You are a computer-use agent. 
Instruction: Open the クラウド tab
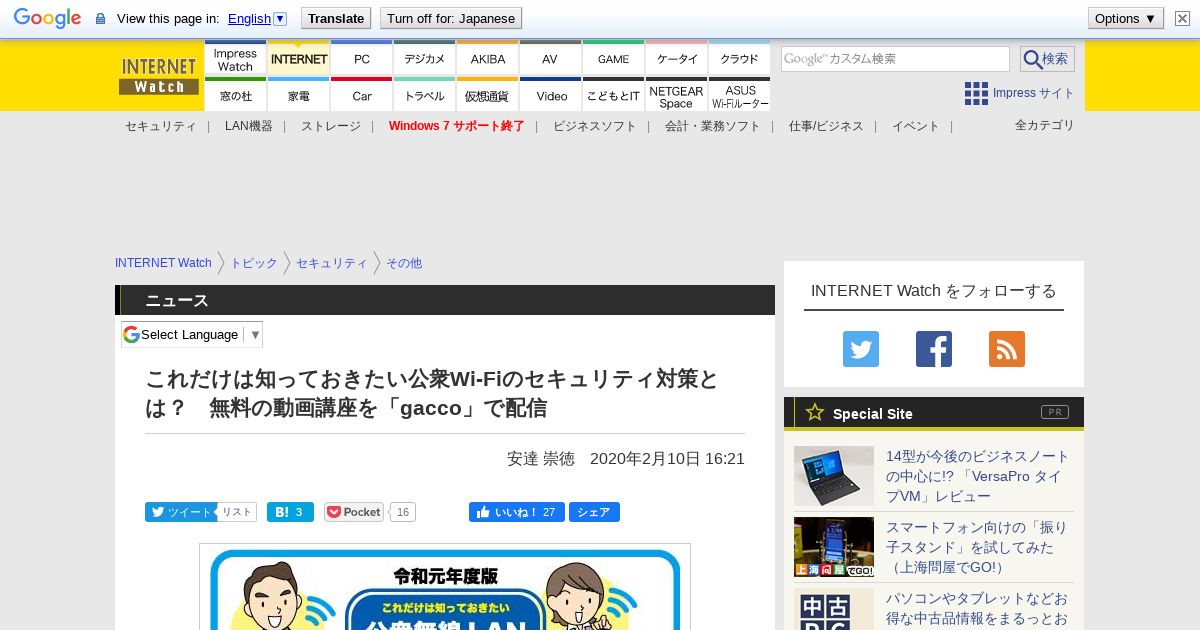click(x=740, y=59)
